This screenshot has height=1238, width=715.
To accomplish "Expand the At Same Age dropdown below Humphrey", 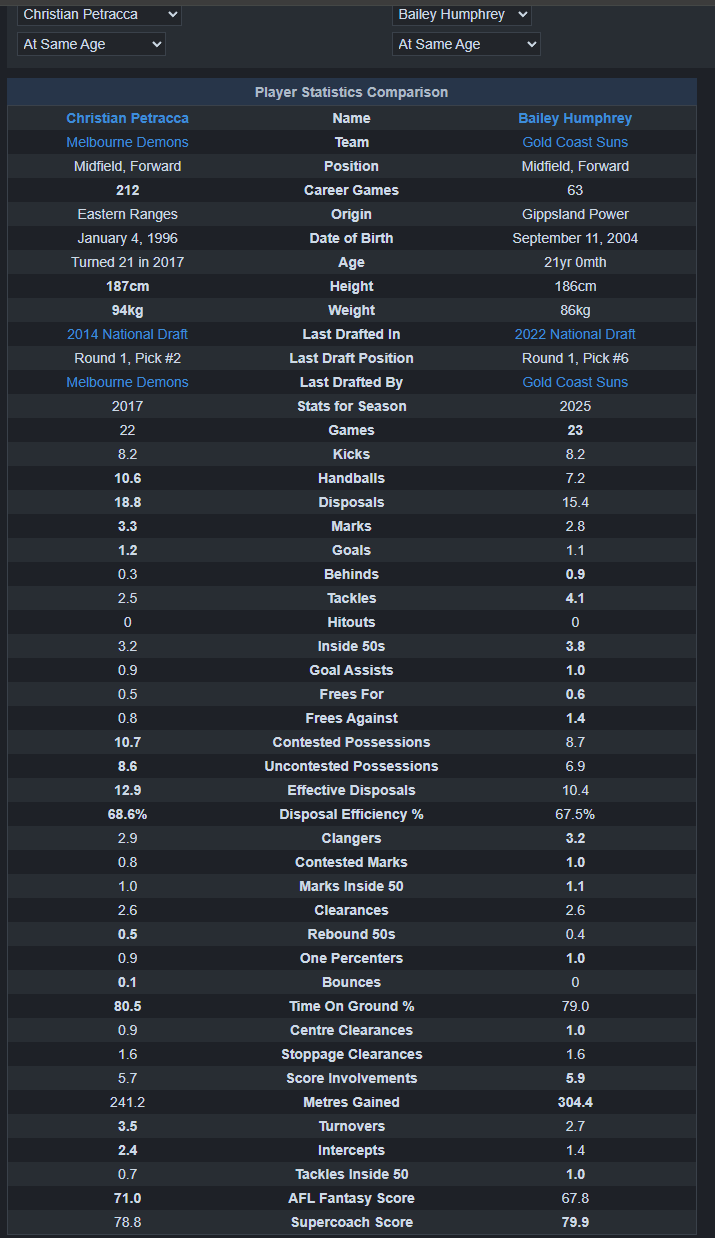I will [466, 44].
